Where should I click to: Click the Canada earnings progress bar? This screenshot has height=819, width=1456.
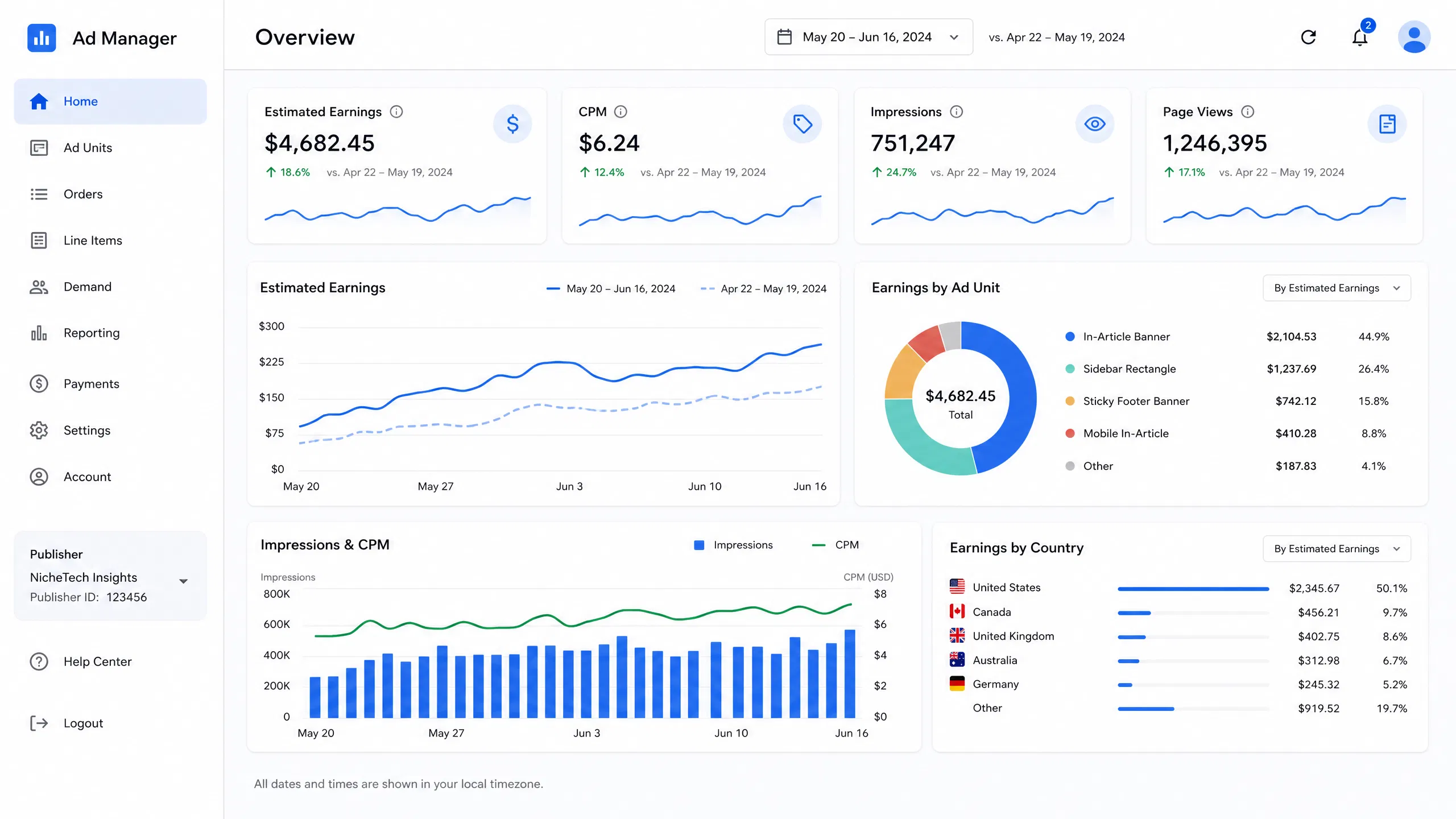tap(1193, 613)
